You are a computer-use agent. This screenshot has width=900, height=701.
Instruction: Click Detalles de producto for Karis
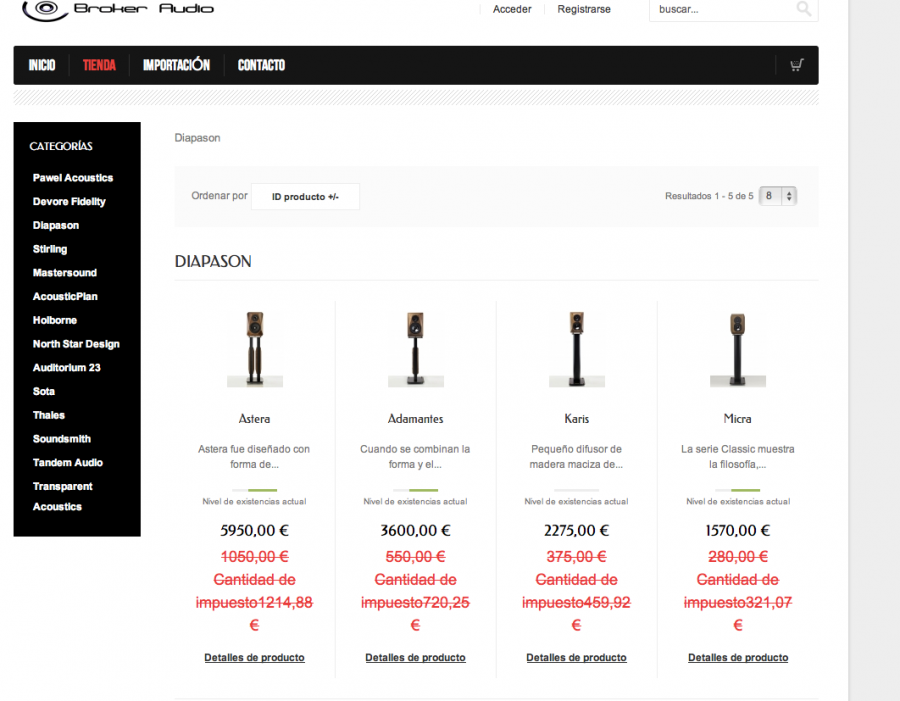[x=576, y=658]
